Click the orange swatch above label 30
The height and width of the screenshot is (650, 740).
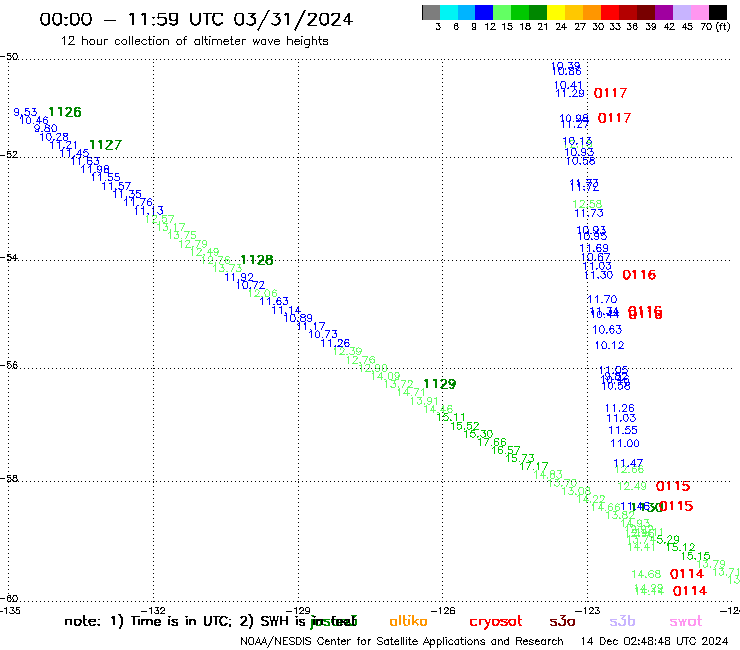[592, 12]
